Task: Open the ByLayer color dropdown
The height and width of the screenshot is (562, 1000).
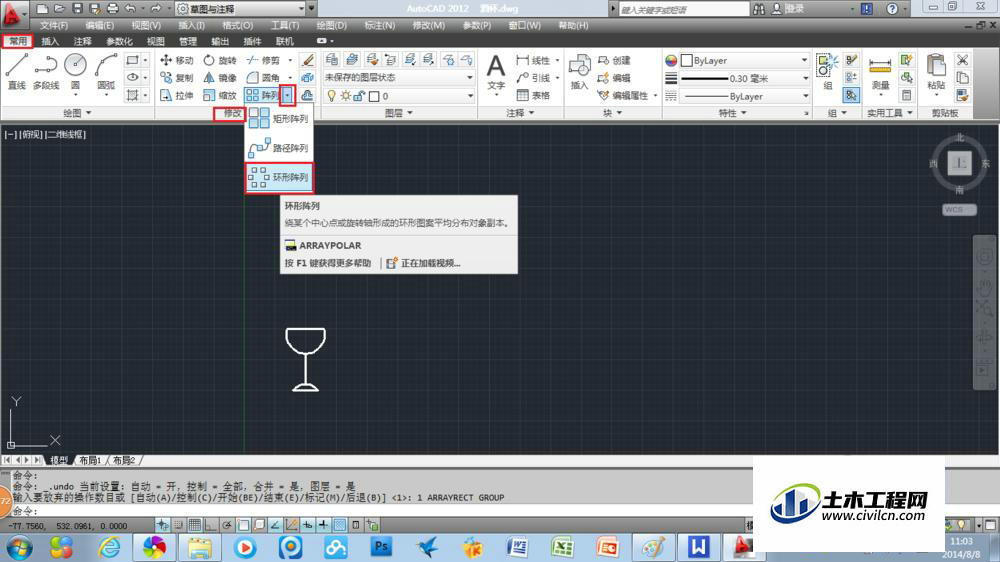Action: (x=745, y=60)
